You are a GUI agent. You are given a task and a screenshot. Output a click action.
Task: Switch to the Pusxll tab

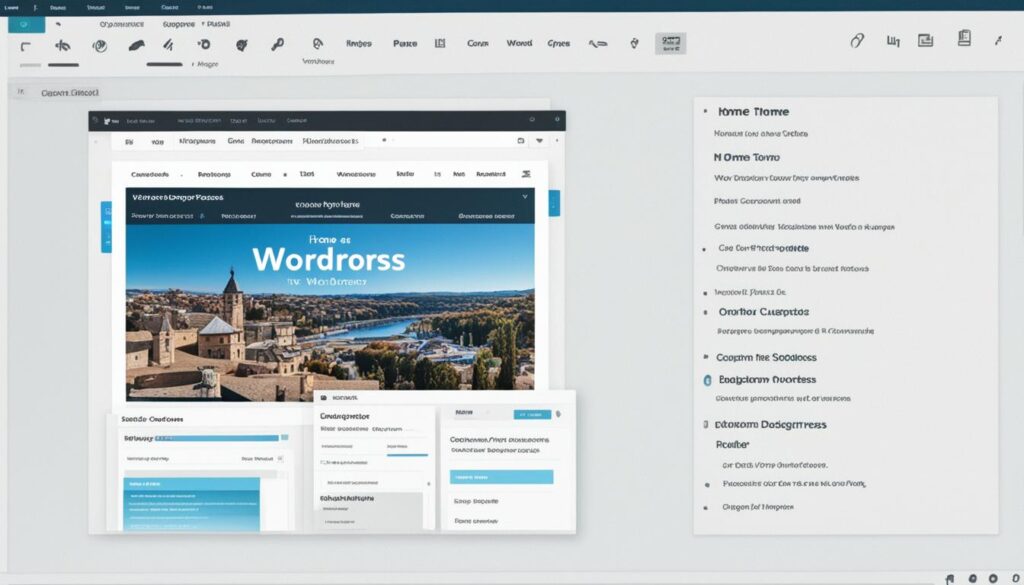218,24
